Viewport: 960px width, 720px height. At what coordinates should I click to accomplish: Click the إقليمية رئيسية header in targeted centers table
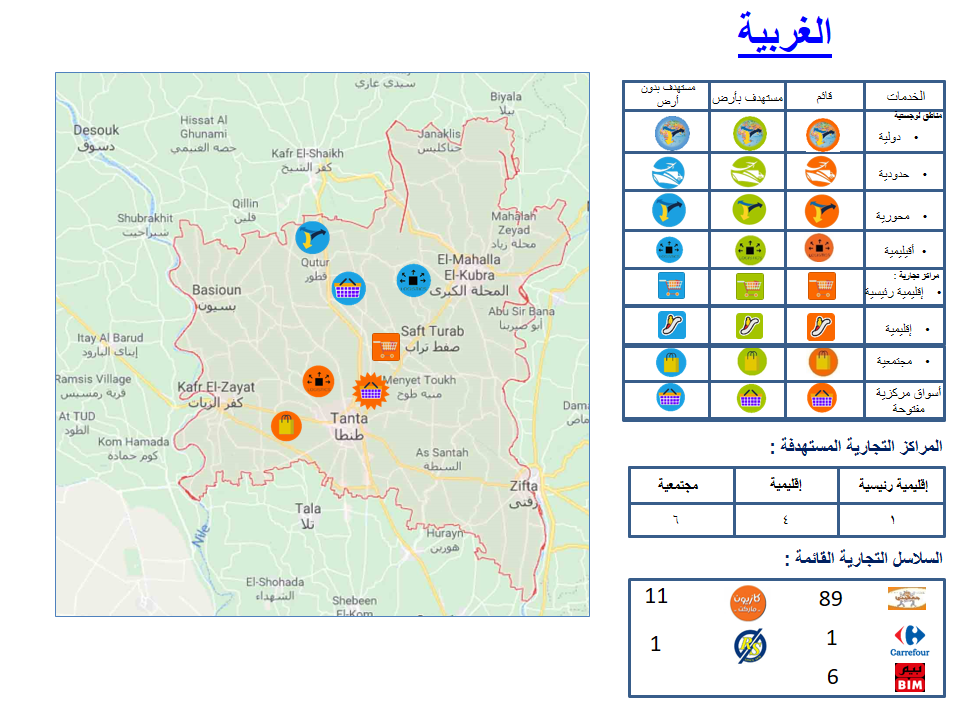(893, 486)
